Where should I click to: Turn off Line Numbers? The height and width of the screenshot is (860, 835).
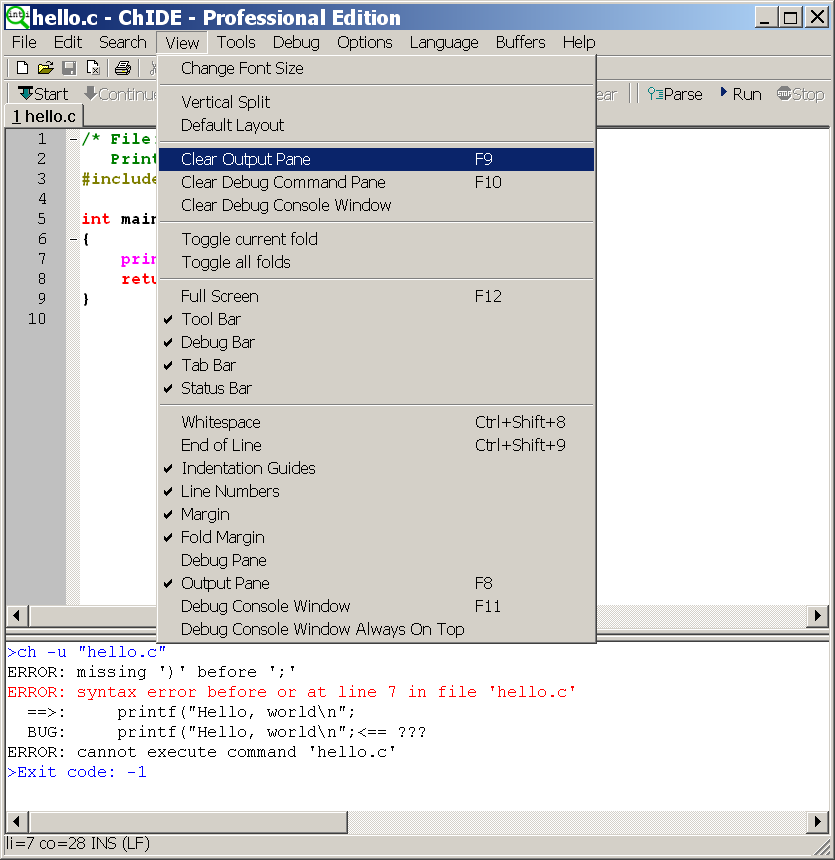coord(376,491)
